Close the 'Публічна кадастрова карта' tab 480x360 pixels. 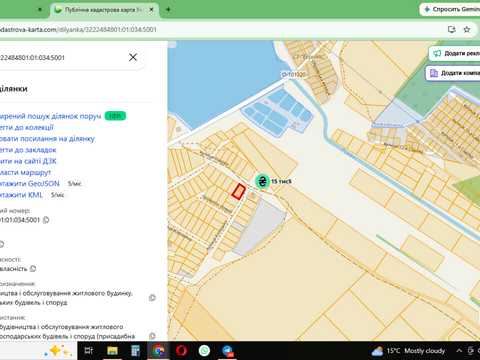[x=151, y=10]
